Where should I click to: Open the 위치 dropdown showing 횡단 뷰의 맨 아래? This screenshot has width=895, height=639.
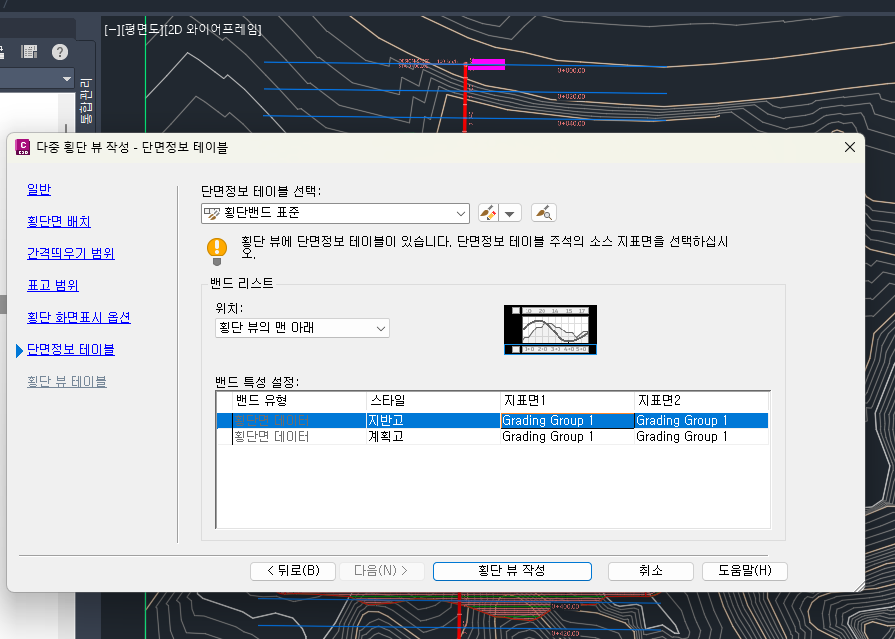302,328
